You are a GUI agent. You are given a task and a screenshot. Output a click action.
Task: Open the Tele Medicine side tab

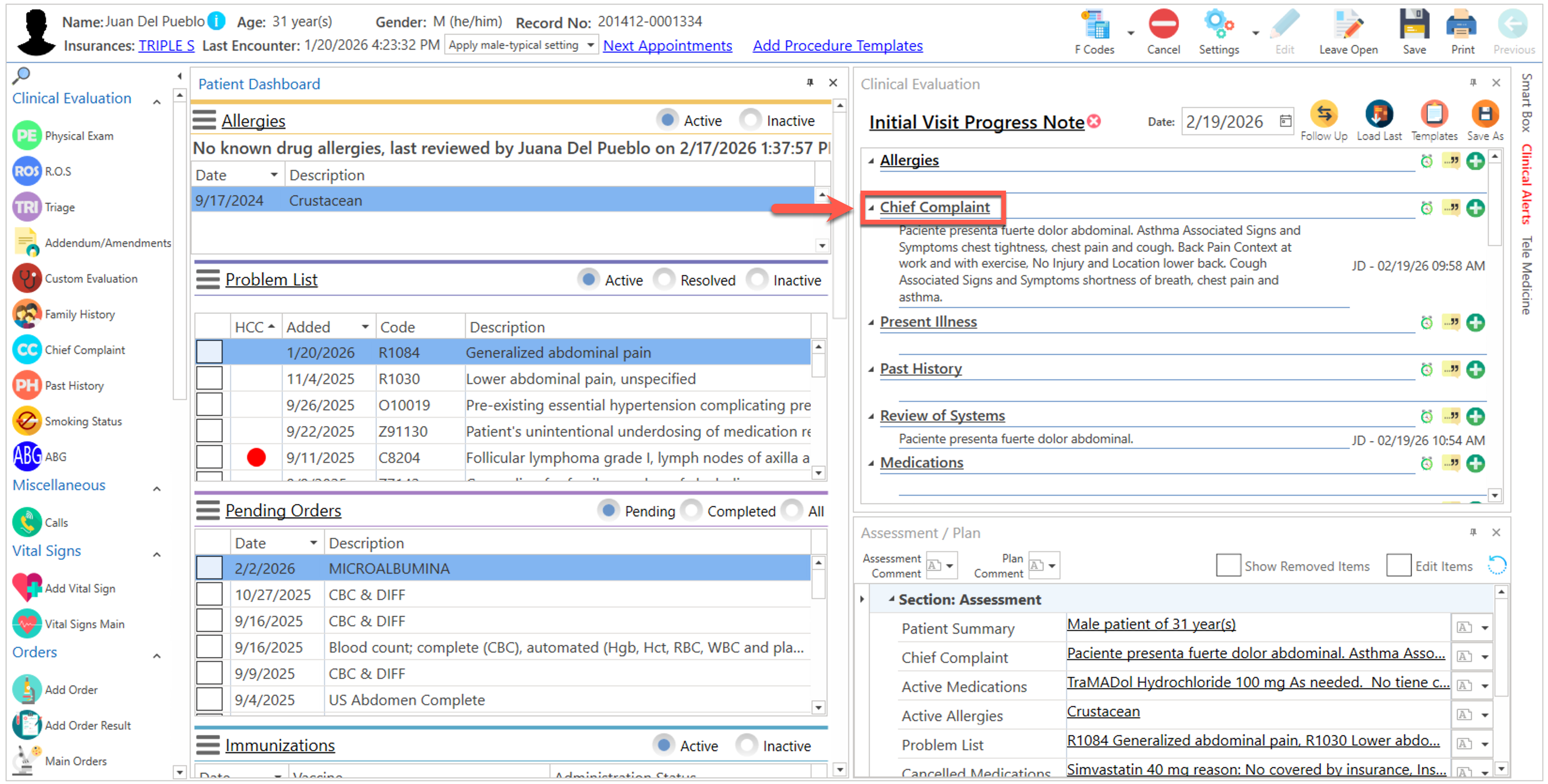1526,275
